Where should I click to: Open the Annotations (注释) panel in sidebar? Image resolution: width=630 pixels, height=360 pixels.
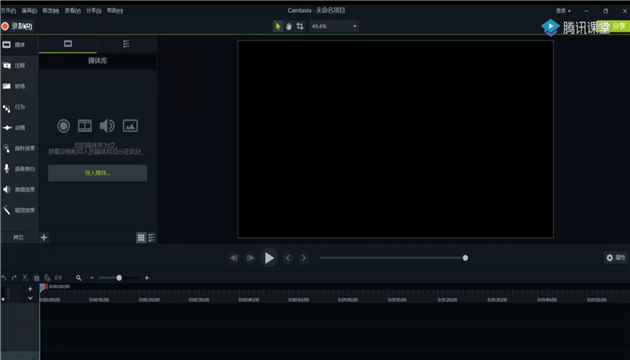[19, 65]
